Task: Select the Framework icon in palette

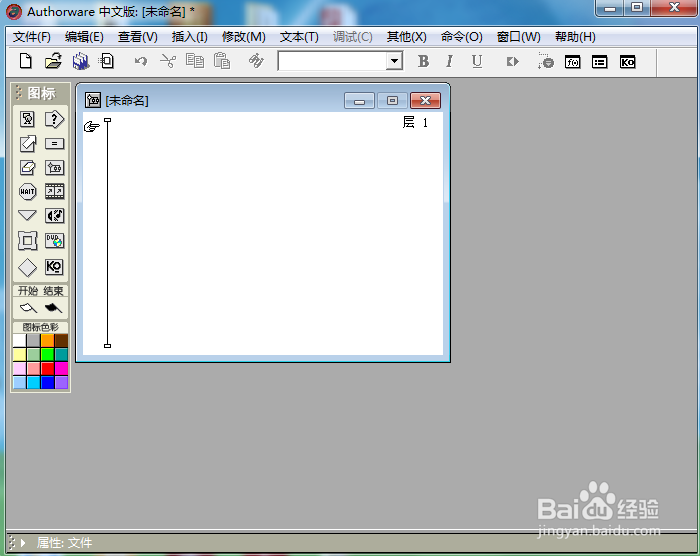Action: coord(28,241)
